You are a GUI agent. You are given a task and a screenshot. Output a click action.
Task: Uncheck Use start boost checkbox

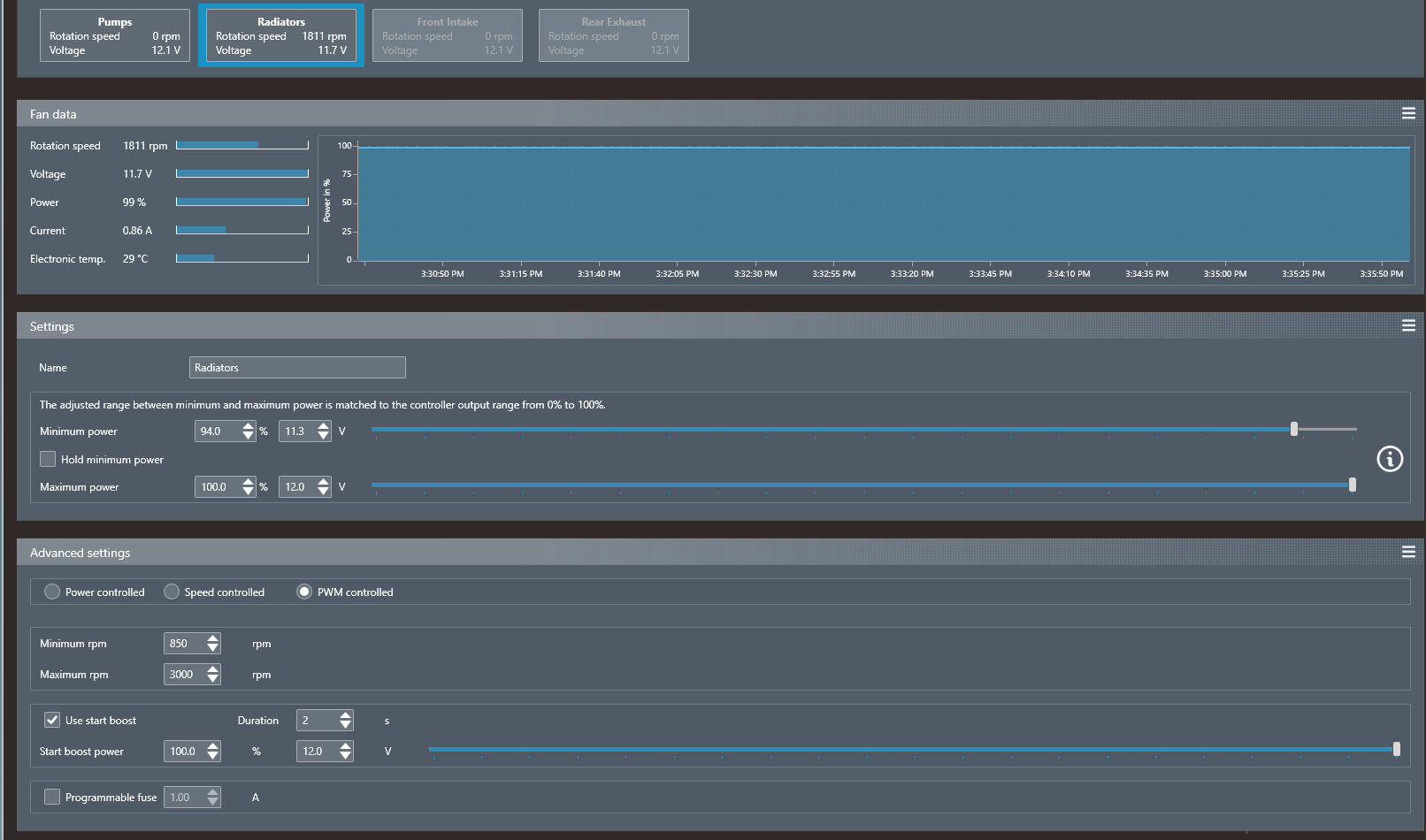[52, 720]
